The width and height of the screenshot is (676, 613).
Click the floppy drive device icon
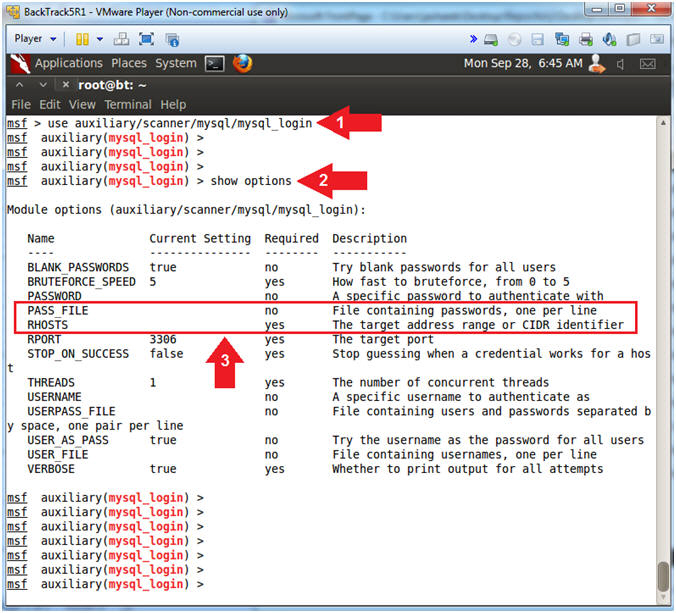point(537,40)
